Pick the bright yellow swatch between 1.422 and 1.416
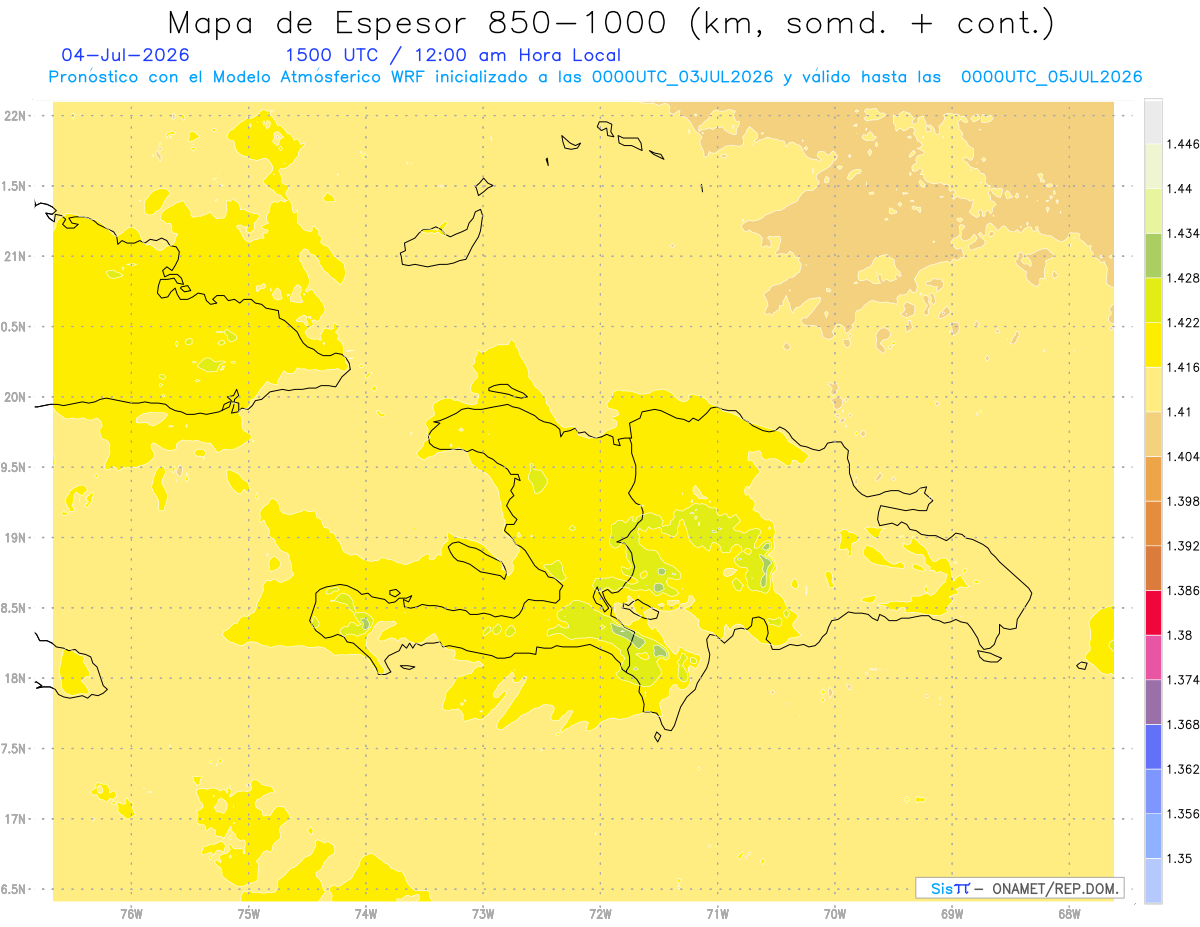Screen dimensions: 1200x927 coord(1153,345)
